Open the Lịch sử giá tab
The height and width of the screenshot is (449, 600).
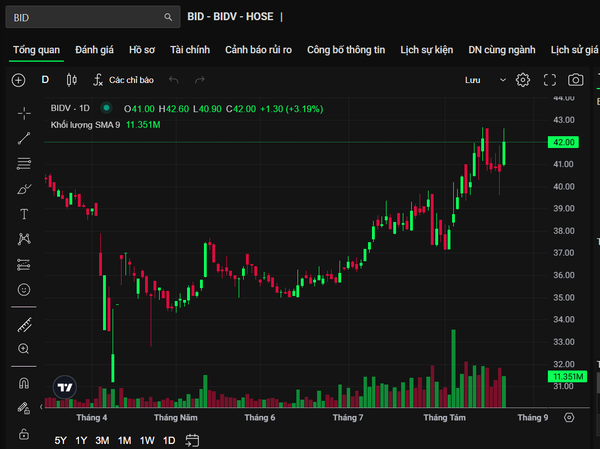pyautogui.click(x=574, y=50)
